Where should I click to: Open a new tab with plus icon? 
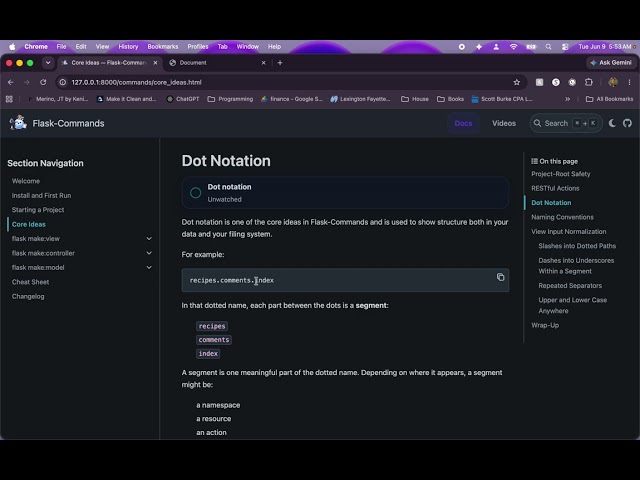[280, 62]
